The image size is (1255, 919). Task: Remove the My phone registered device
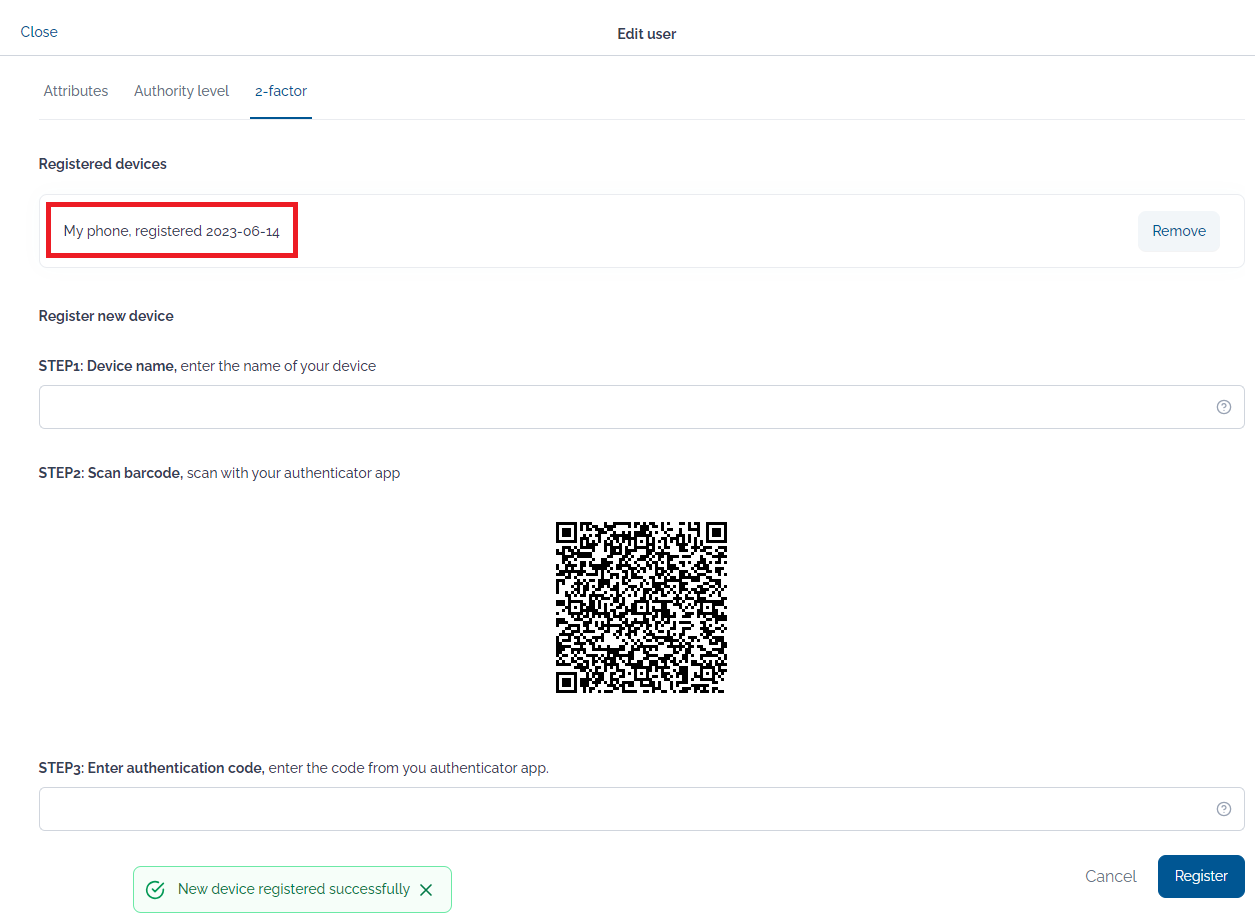[1179, 231]
